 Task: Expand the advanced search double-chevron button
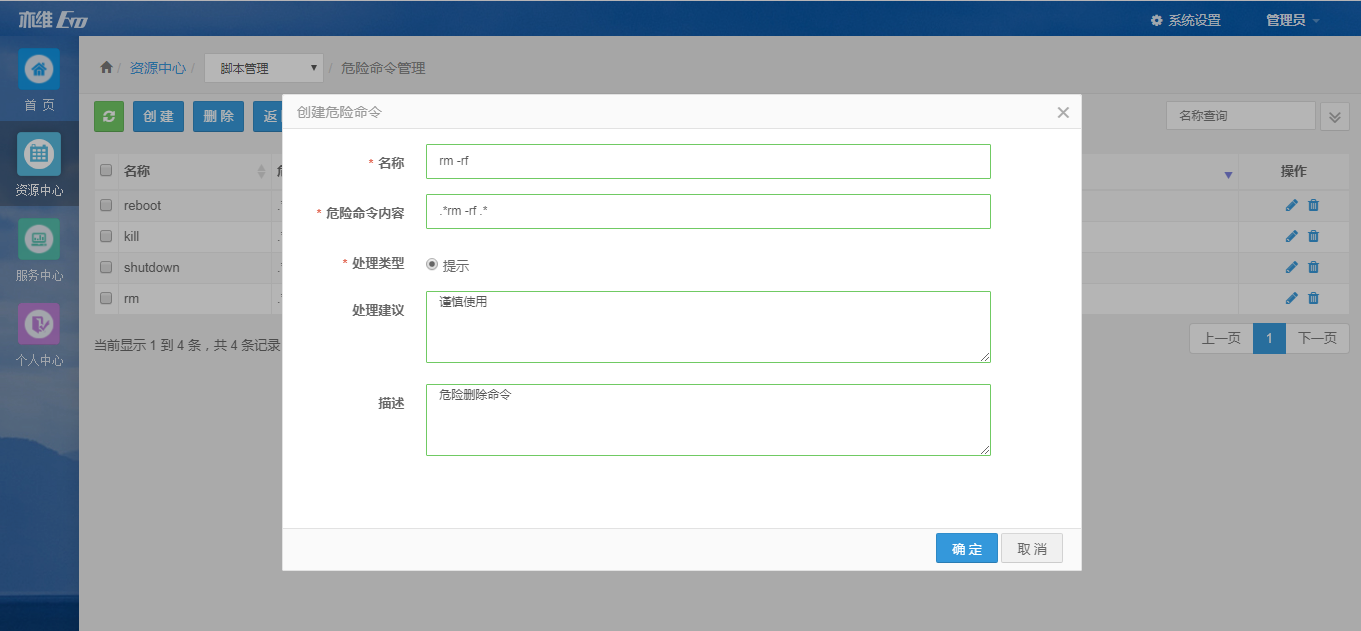(1335, 116)
